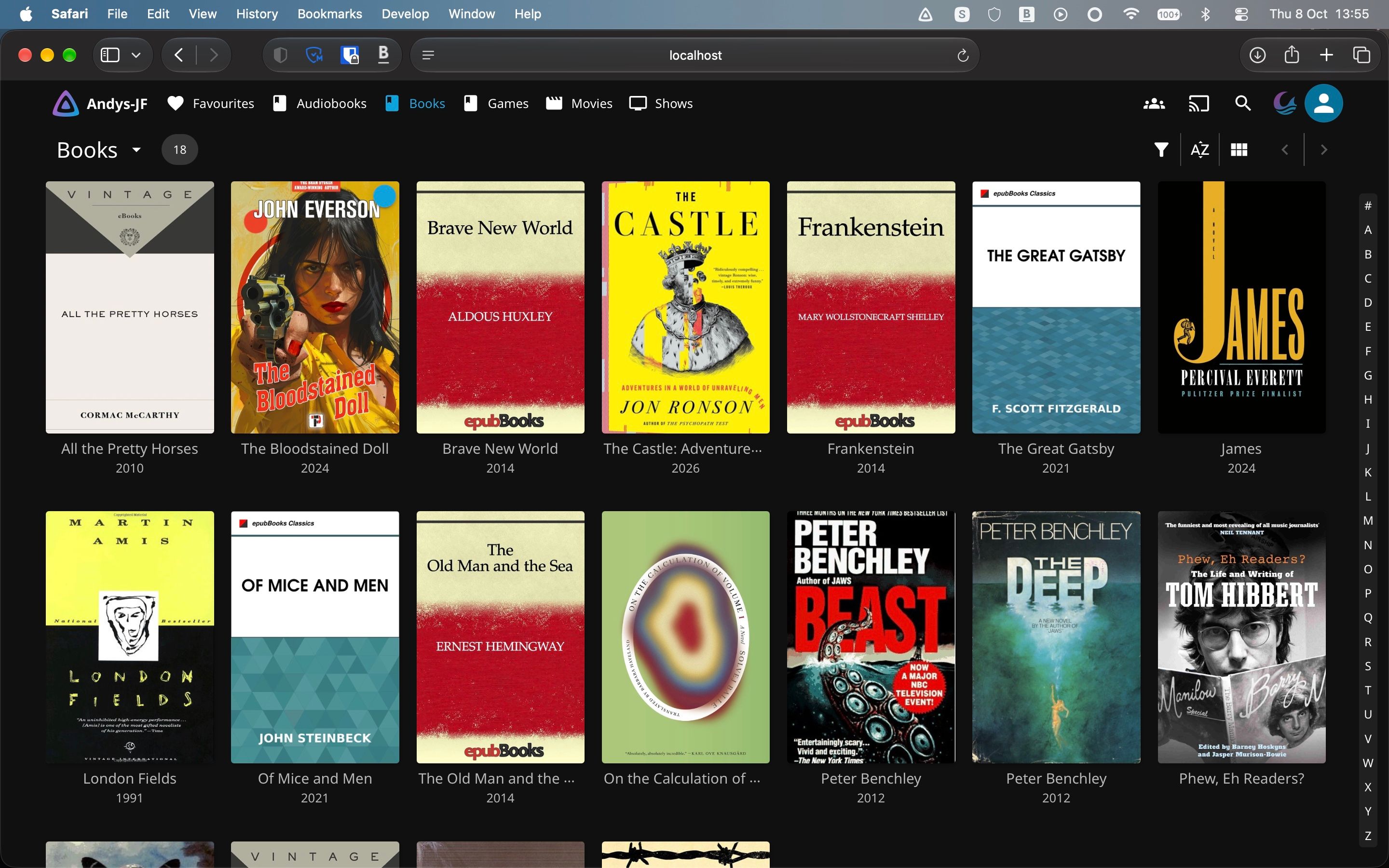Open the Safari History menu

coord(257,14)
